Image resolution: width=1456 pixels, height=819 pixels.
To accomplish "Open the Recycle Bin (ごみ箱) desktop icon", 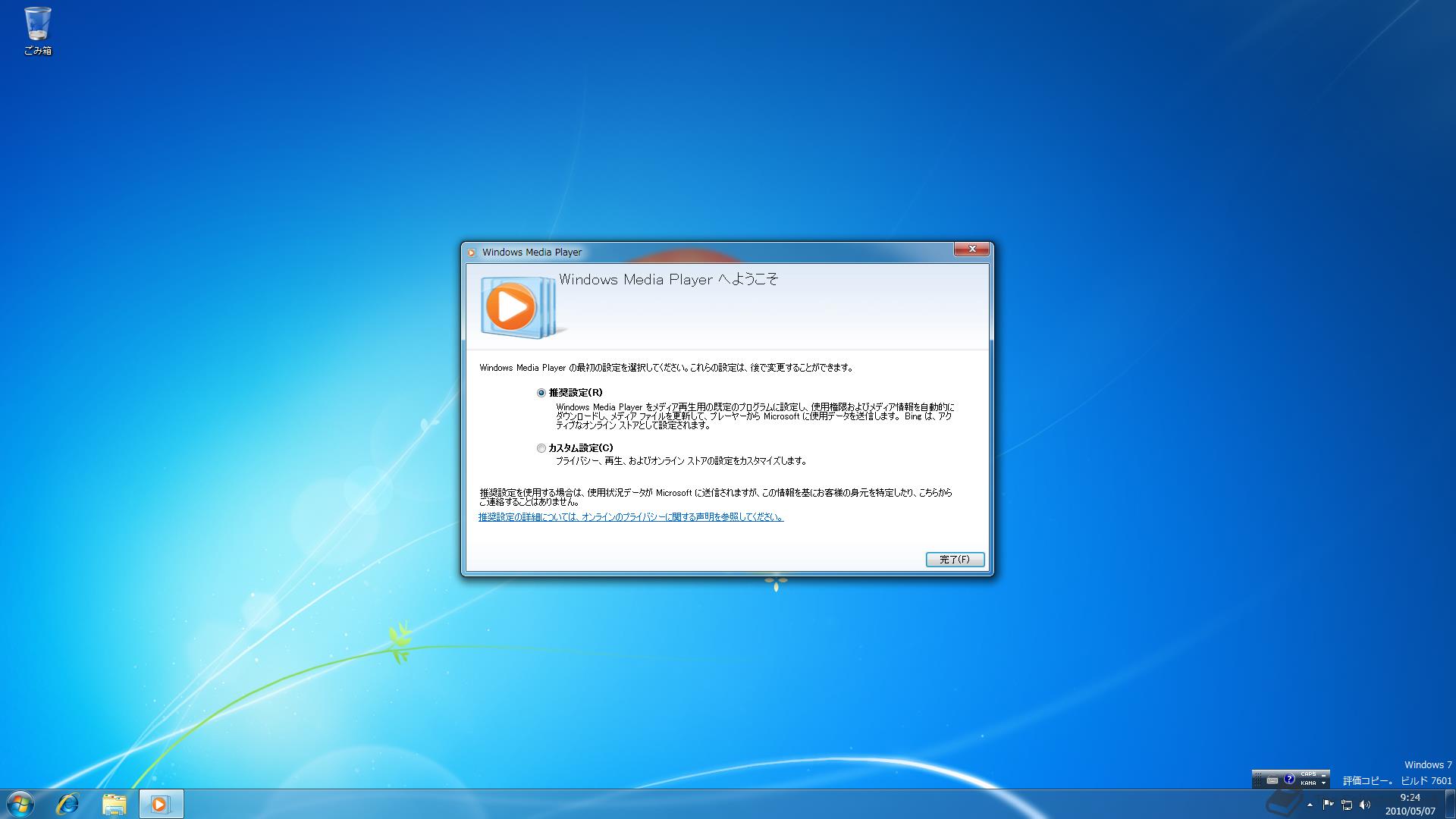I will pos(37,31).
